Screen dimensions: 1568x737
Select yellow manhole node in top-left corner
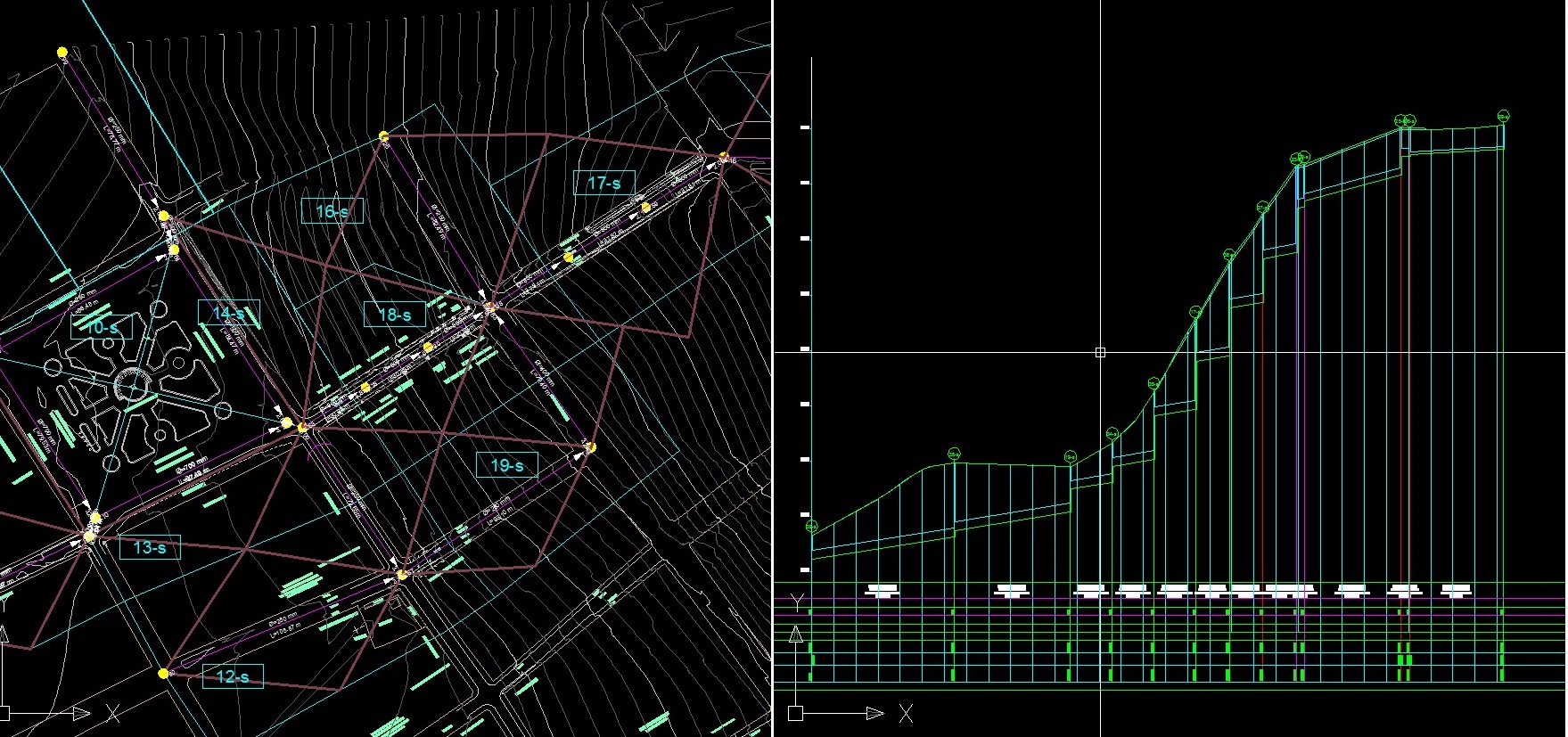(62, 53)
